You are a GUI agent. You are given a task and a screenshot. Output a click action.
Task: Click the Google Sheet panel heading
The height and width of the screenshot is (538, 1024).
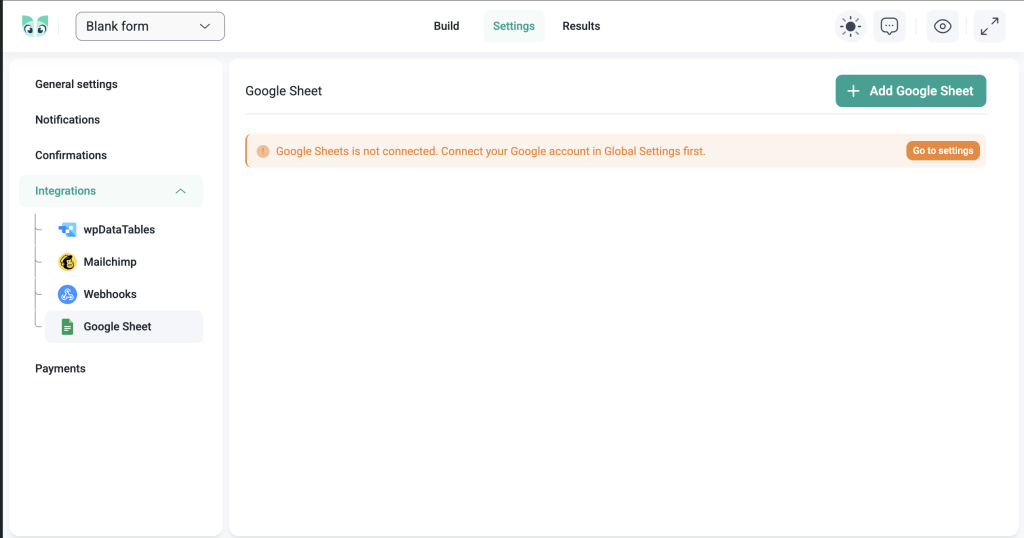click(283, 91)
